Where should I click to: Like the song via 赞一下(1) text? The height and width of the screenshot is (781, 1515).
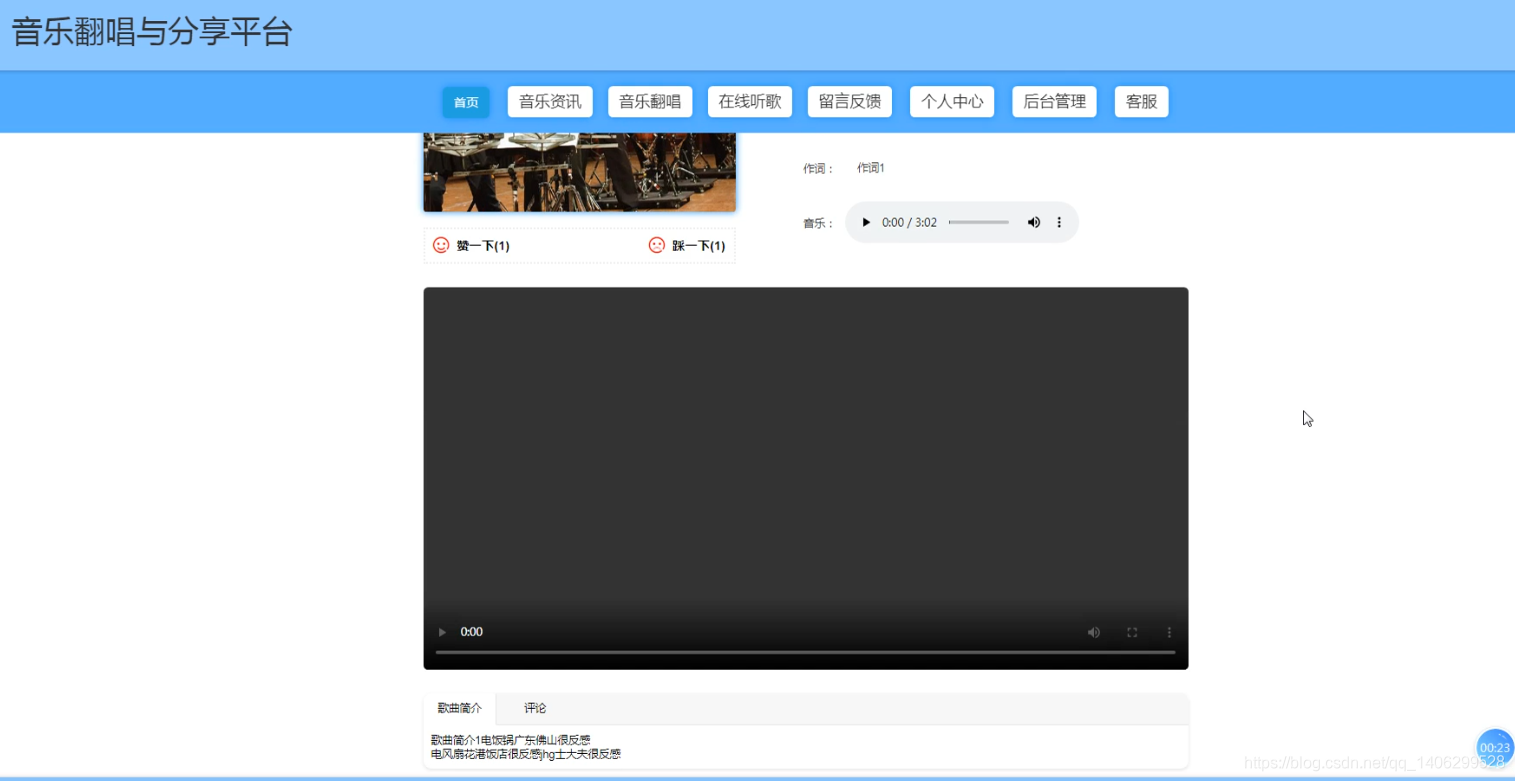(483, 246)
